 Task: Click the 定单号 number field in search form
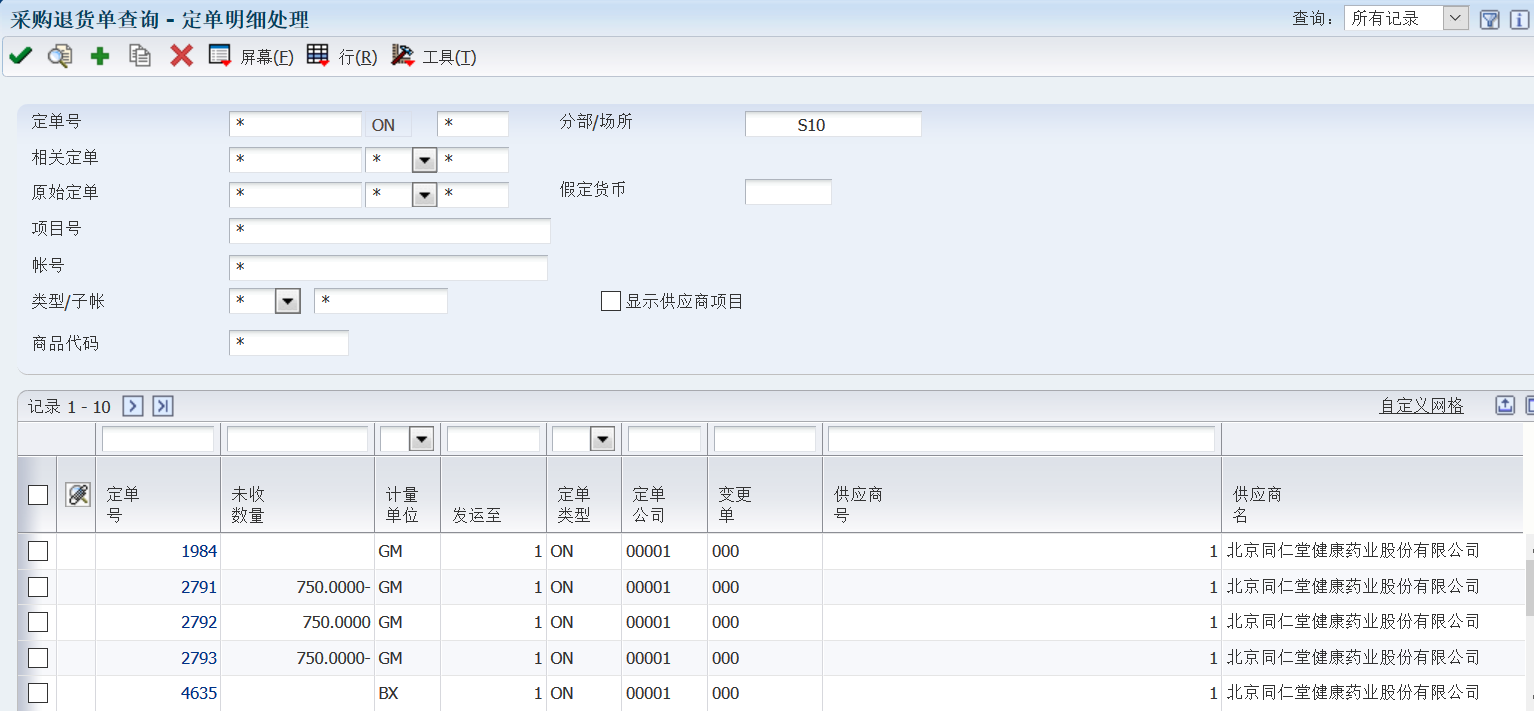click(x=295, y=124)
